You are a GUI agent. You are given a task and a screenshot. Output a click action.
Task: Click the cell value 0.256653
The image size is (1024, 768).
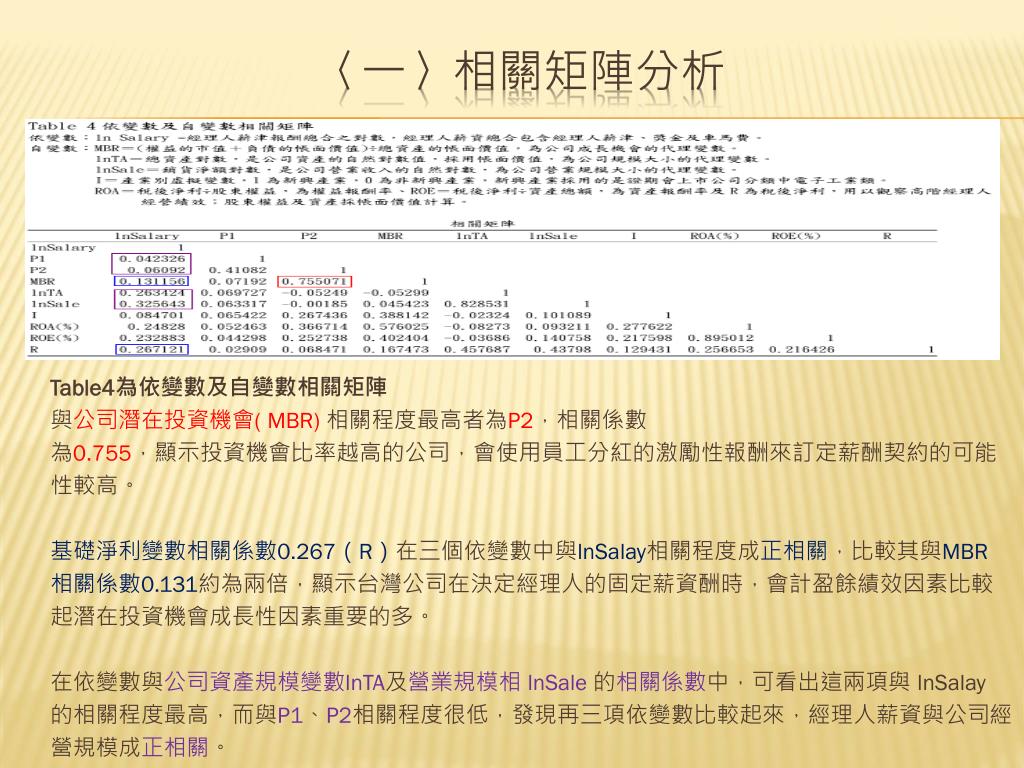[720, 349]
